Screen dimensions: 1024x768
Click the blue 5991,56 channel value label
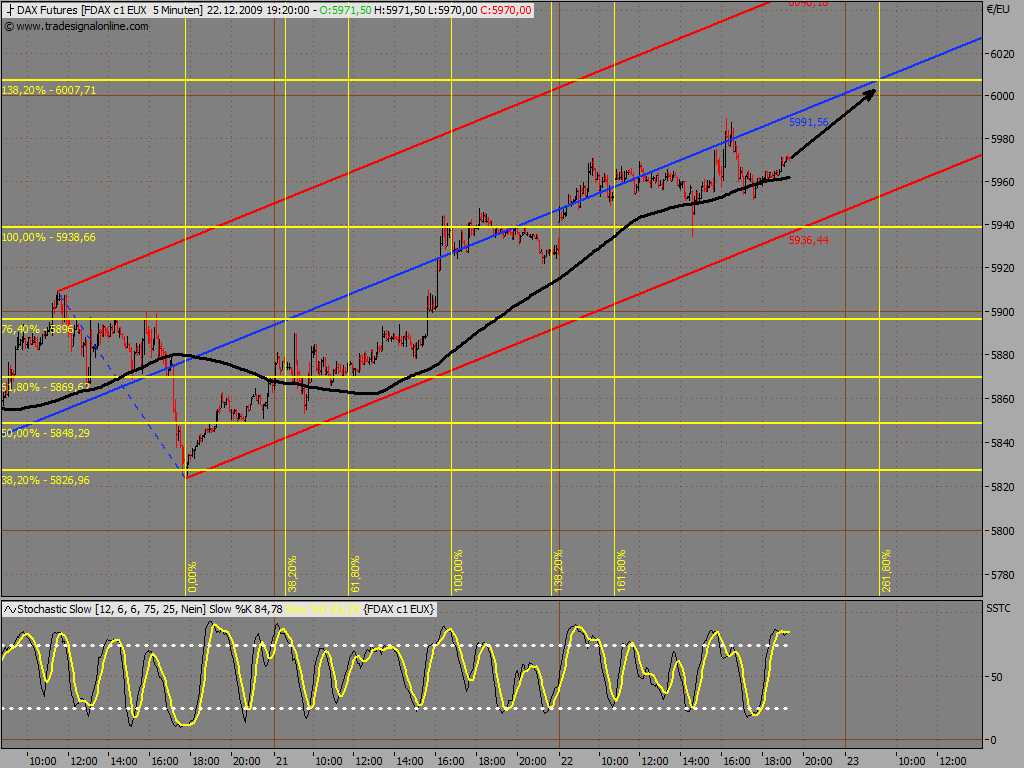click(808, 122)
